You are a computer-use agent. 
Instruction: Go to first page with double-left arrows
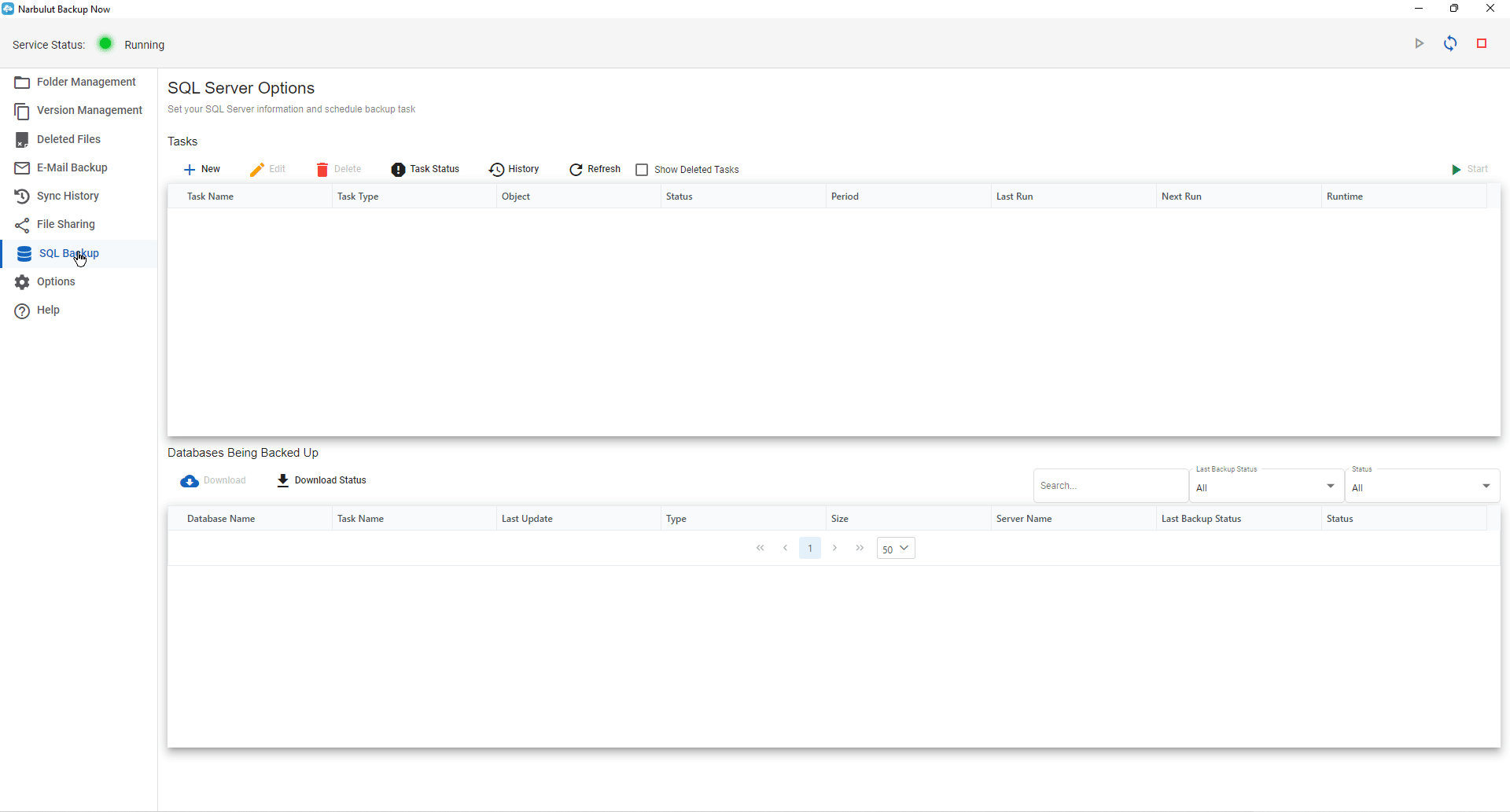[761, 548]
